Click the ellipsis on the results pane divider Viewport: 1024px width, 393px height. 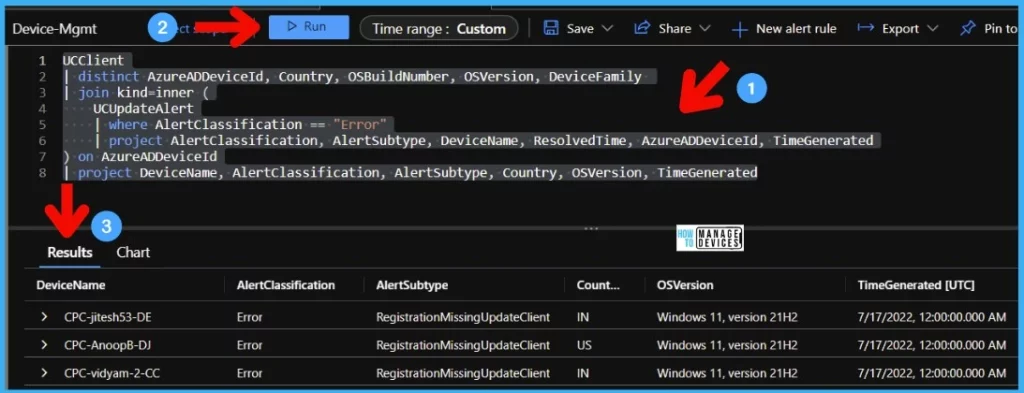pos(591,228)
